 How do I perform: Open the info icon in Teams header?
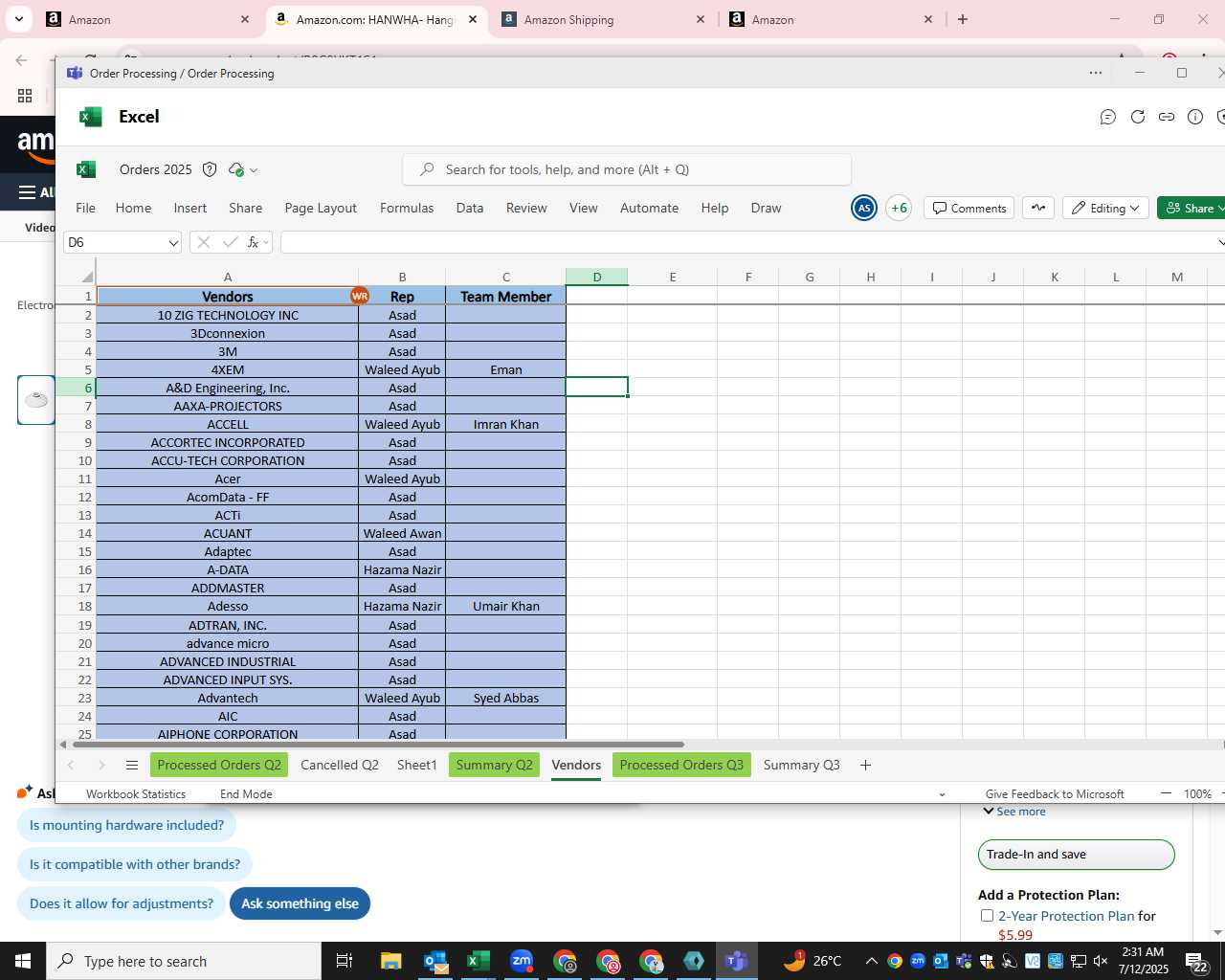(x=1195, y=117)
